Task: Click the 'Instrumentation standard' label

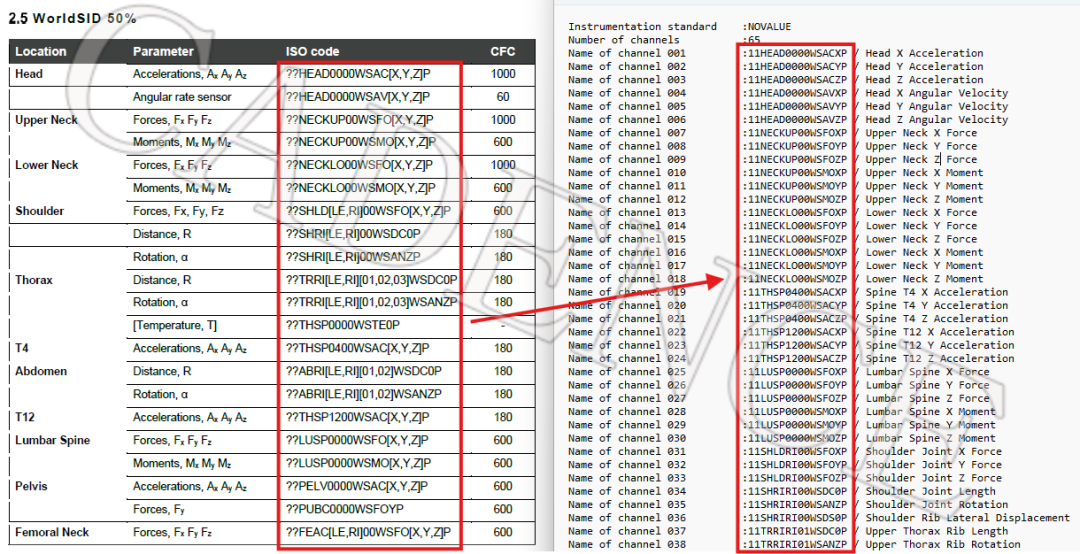Action: coord(642,26)
